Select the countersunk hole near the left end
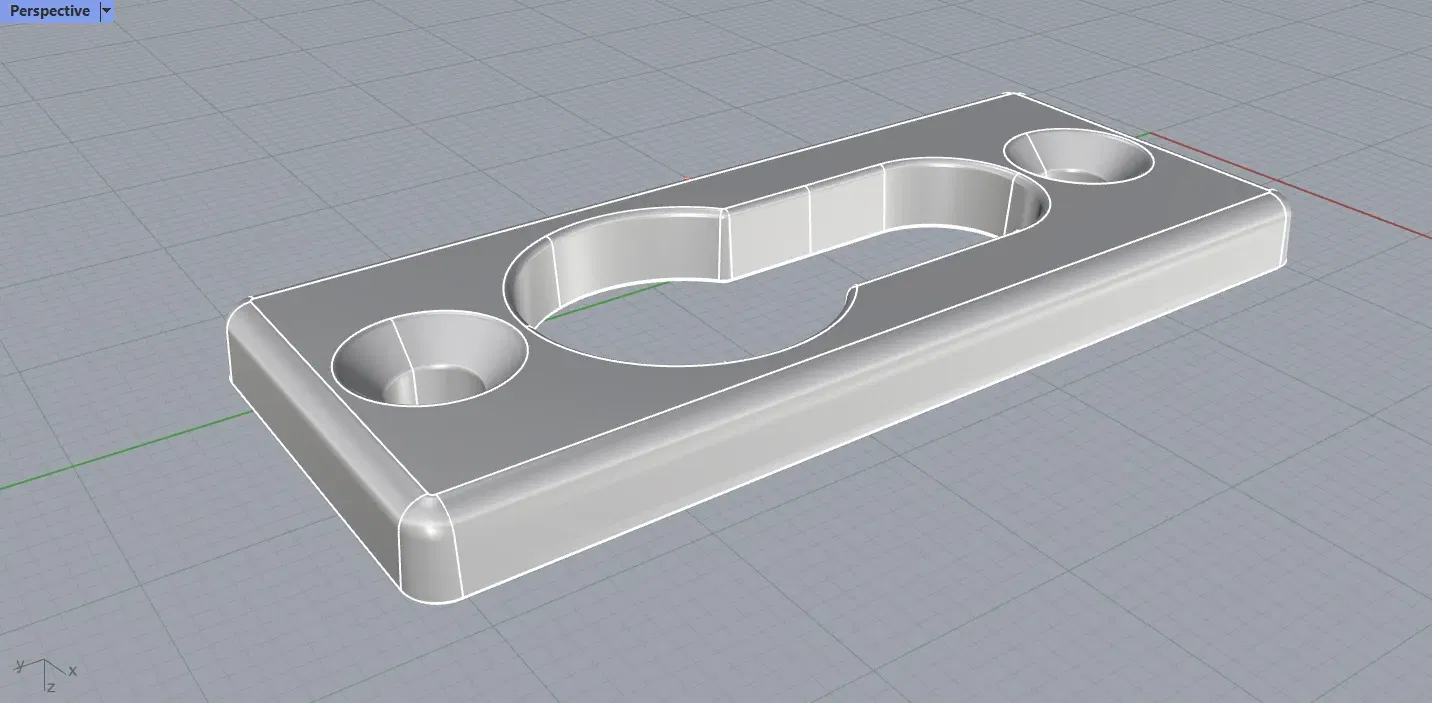This screenshot has height=703, width=1432. point(428,358)
